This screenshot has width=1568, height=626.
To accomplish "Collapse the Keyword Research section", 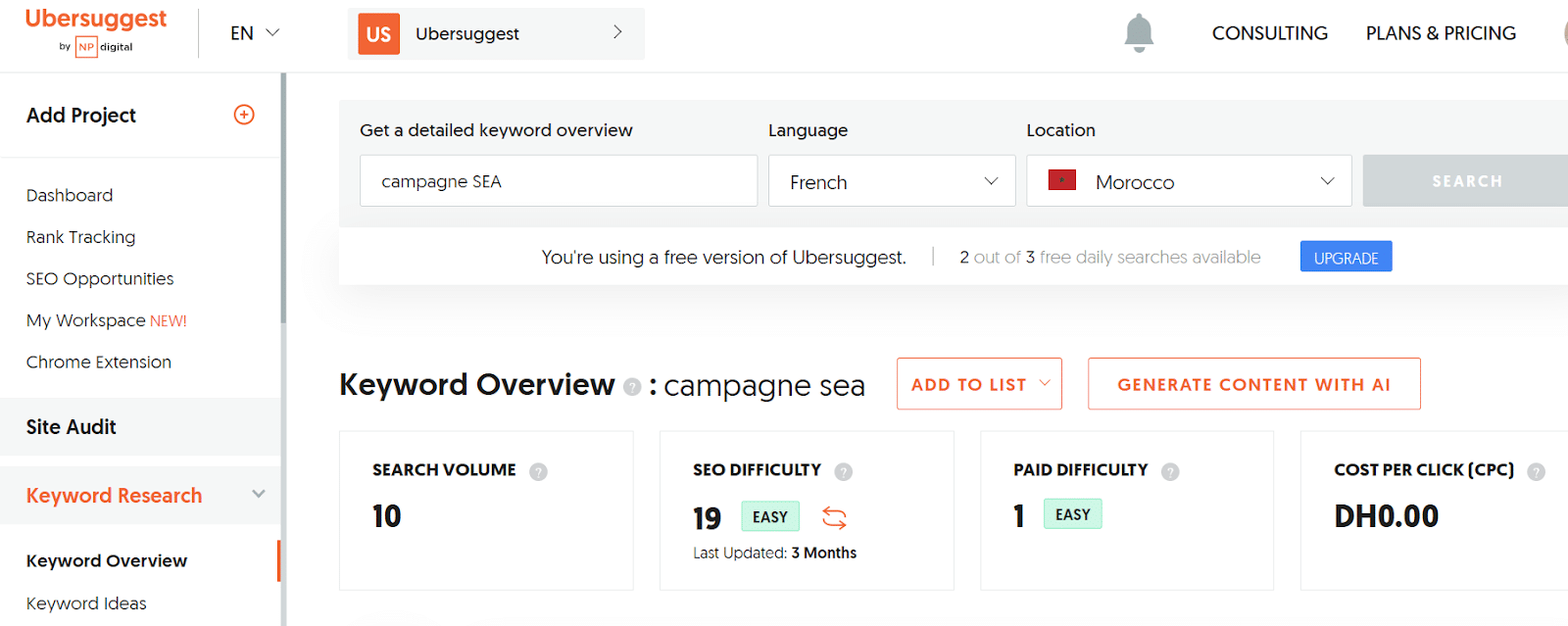I will pos(259,495).
